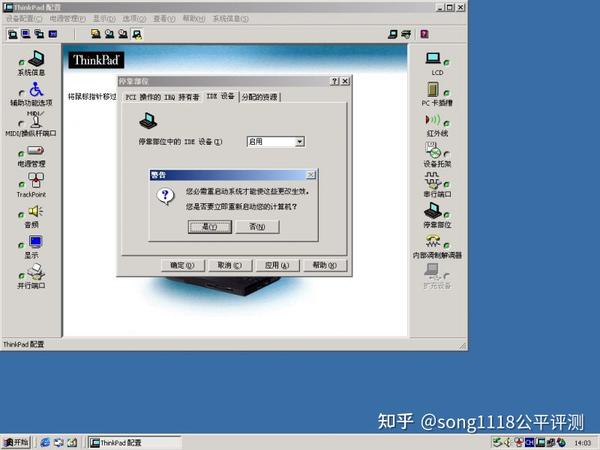The image size is (600, 450).
Task: Click the pressed laptop toolbar icon beside ThinkPad logo
Action: tap(137, 34)
